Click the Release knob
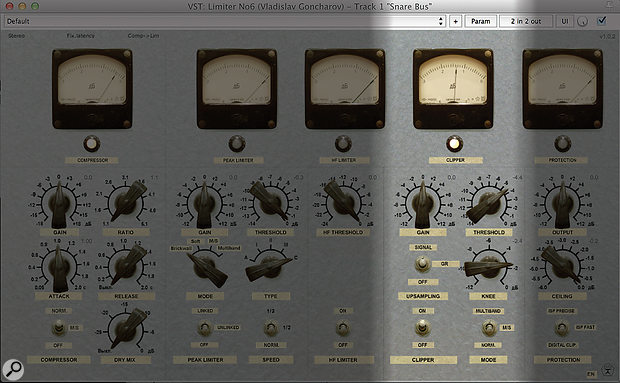Viewport: 620px width, 383px height. point(127,266)
